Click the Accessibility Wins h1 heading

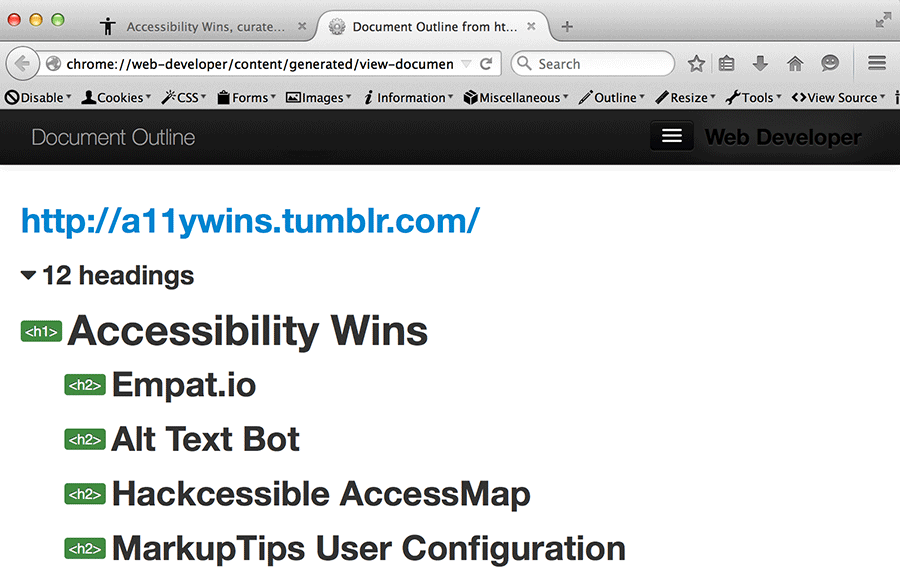(x=247, y=331)
